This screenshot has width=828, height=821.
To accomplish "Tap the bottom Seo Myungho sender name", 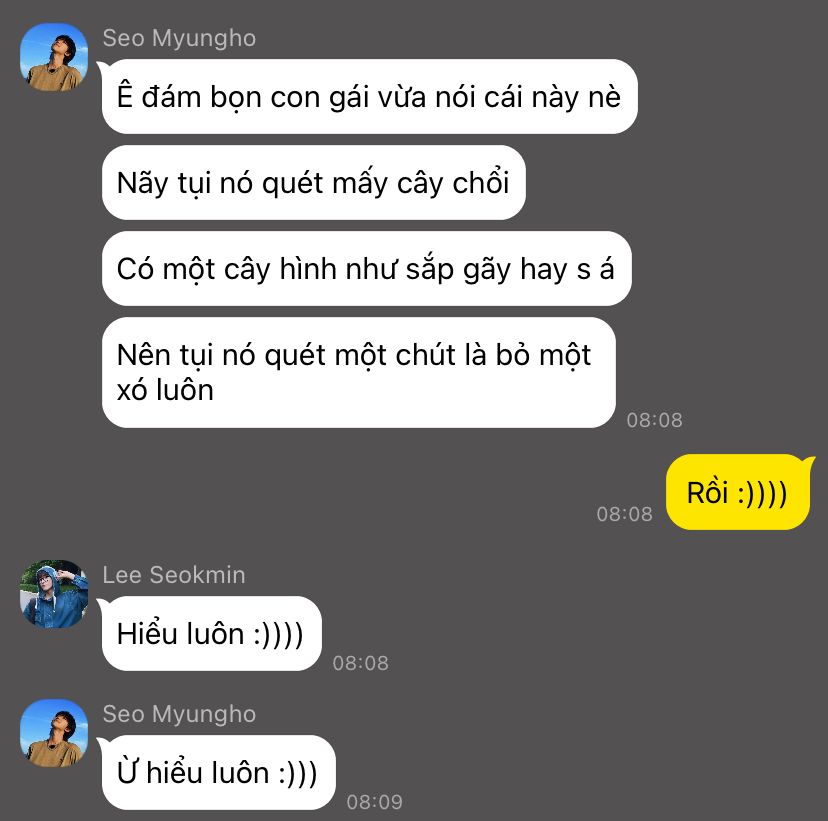I will 179,714.
